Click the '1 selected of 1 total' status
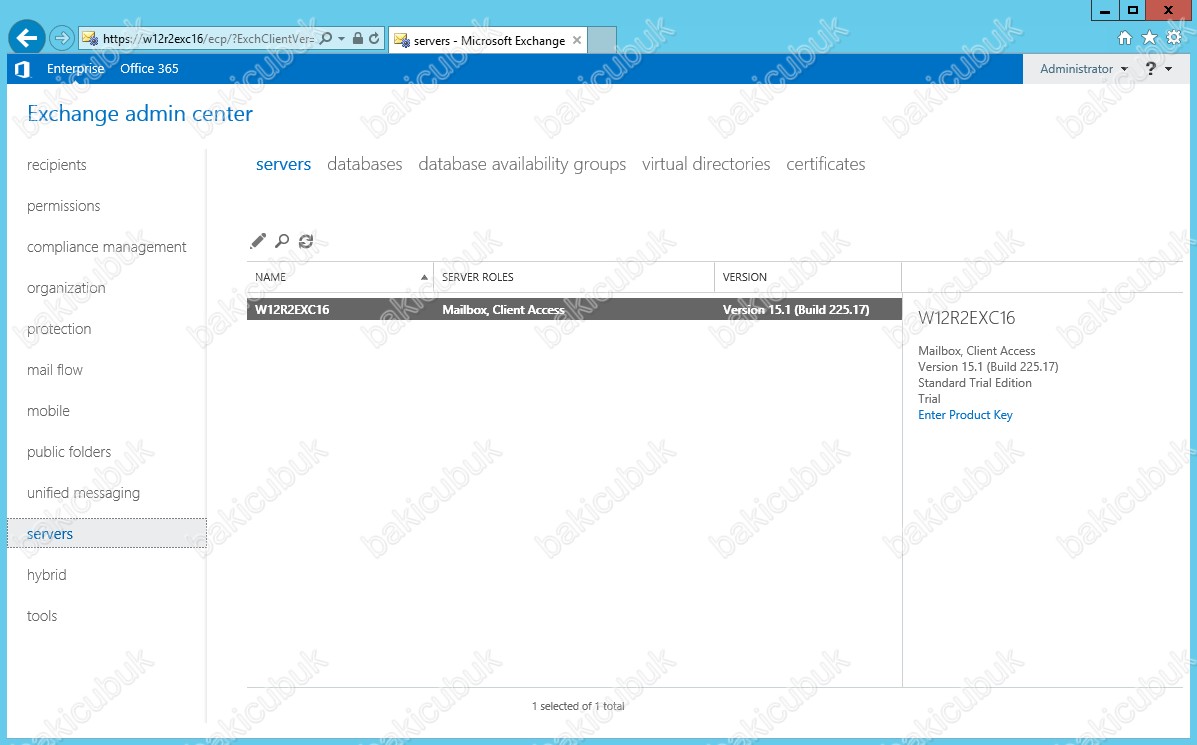Viewport: 1197px width, 745px height. pyautogui.click(x=578, y=707)
